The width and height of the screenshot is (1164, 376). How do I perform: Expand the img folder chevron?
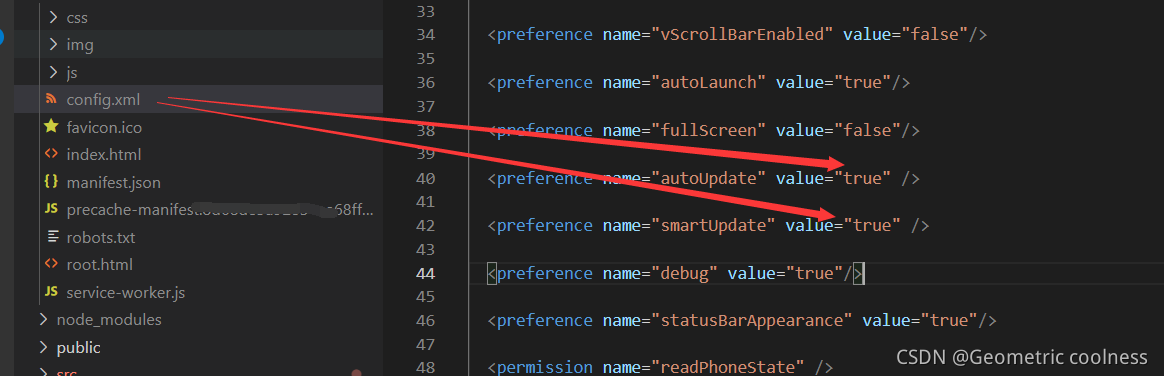point(53,44)
